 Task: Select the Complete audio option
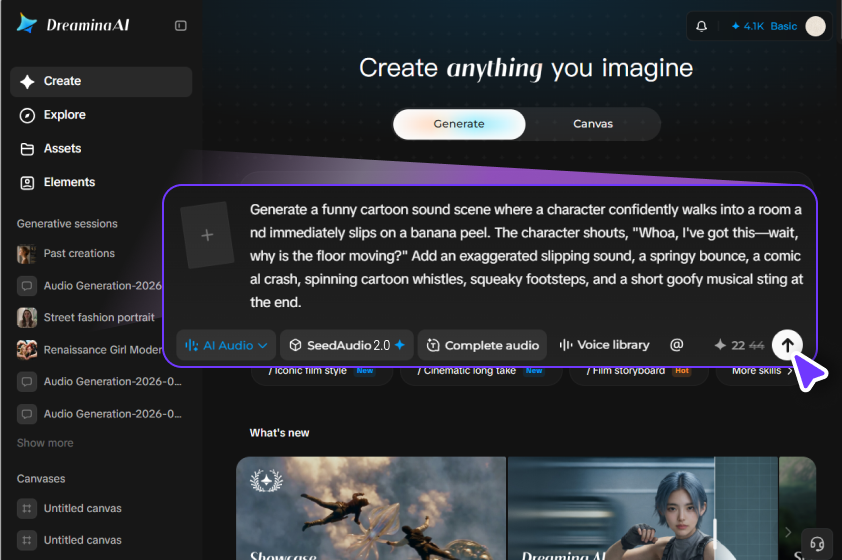point(482,345)
